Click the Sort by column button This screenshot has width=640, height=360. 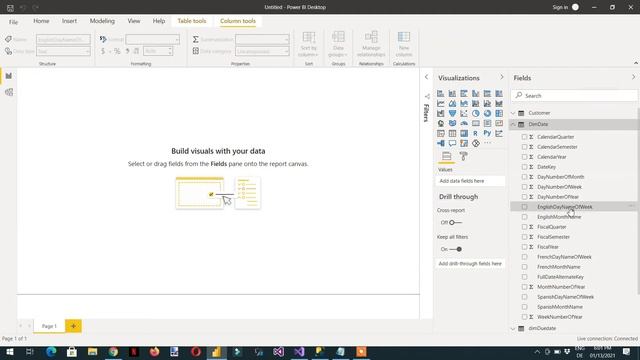tap(309, 44)
